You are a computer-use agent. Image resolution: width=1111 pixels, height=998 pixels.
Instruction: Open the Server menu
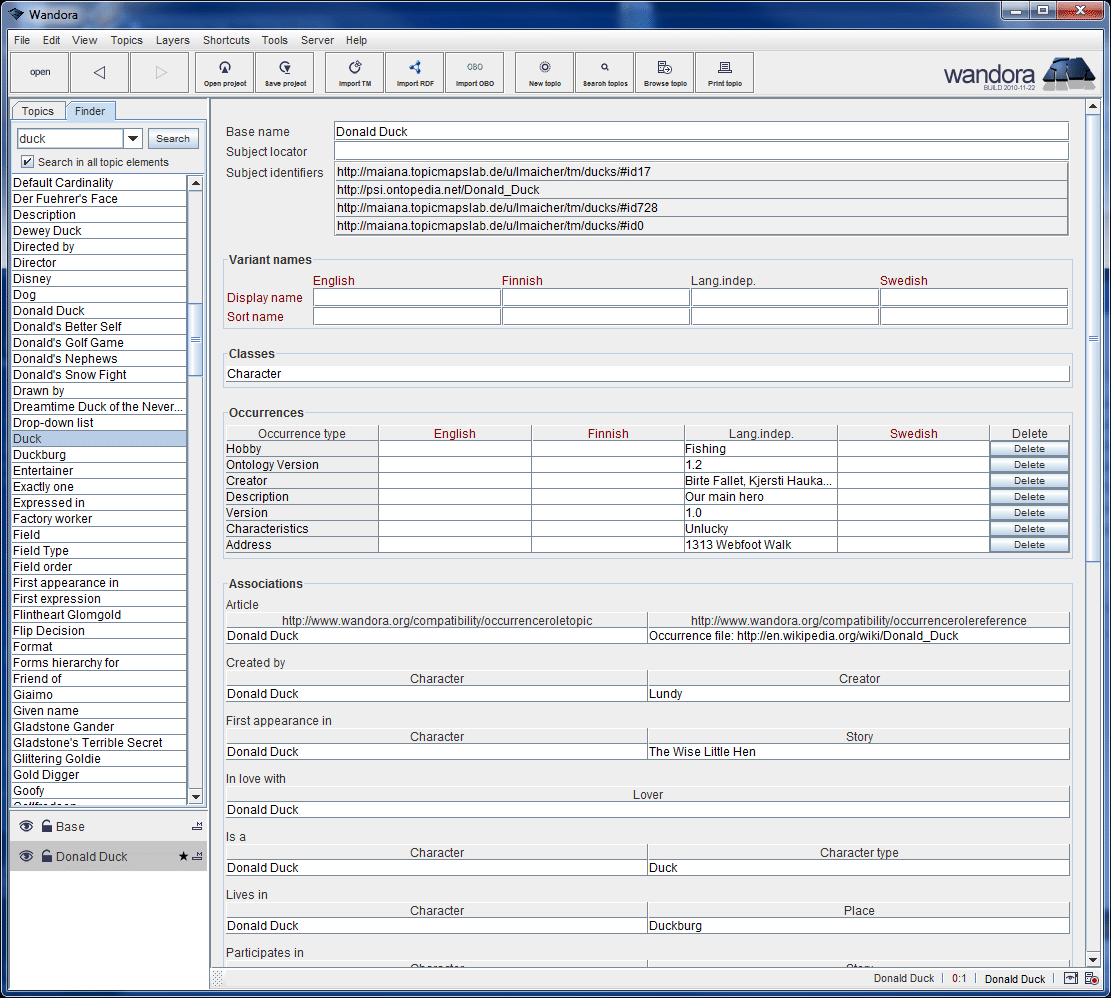click(x=317, y=40)
